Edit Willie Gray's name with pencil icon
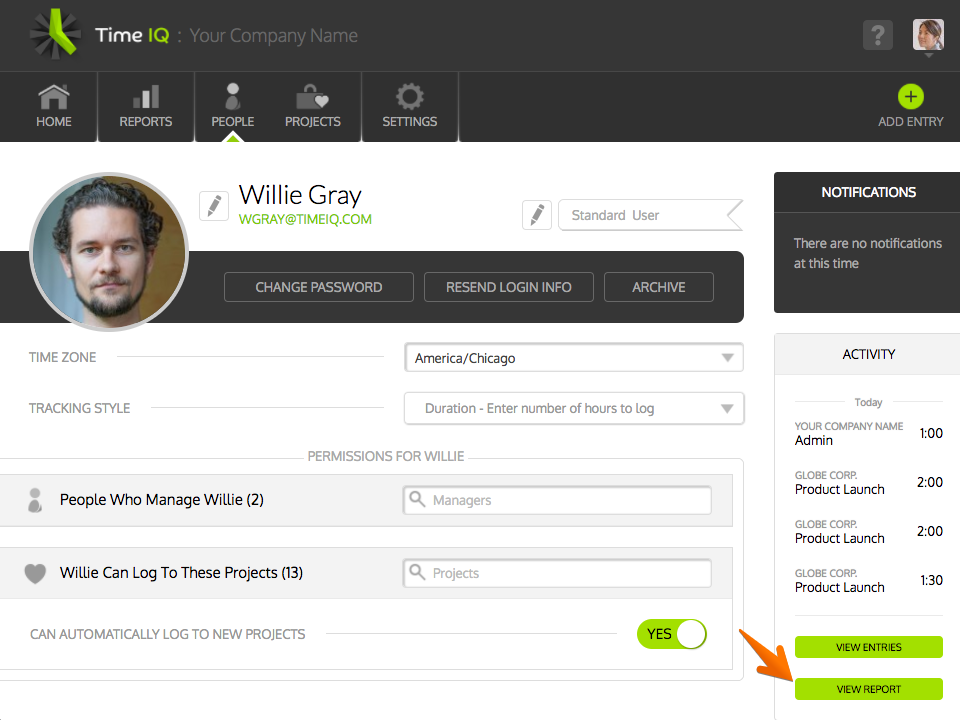The image size is (960, 720). click(214, 206)
